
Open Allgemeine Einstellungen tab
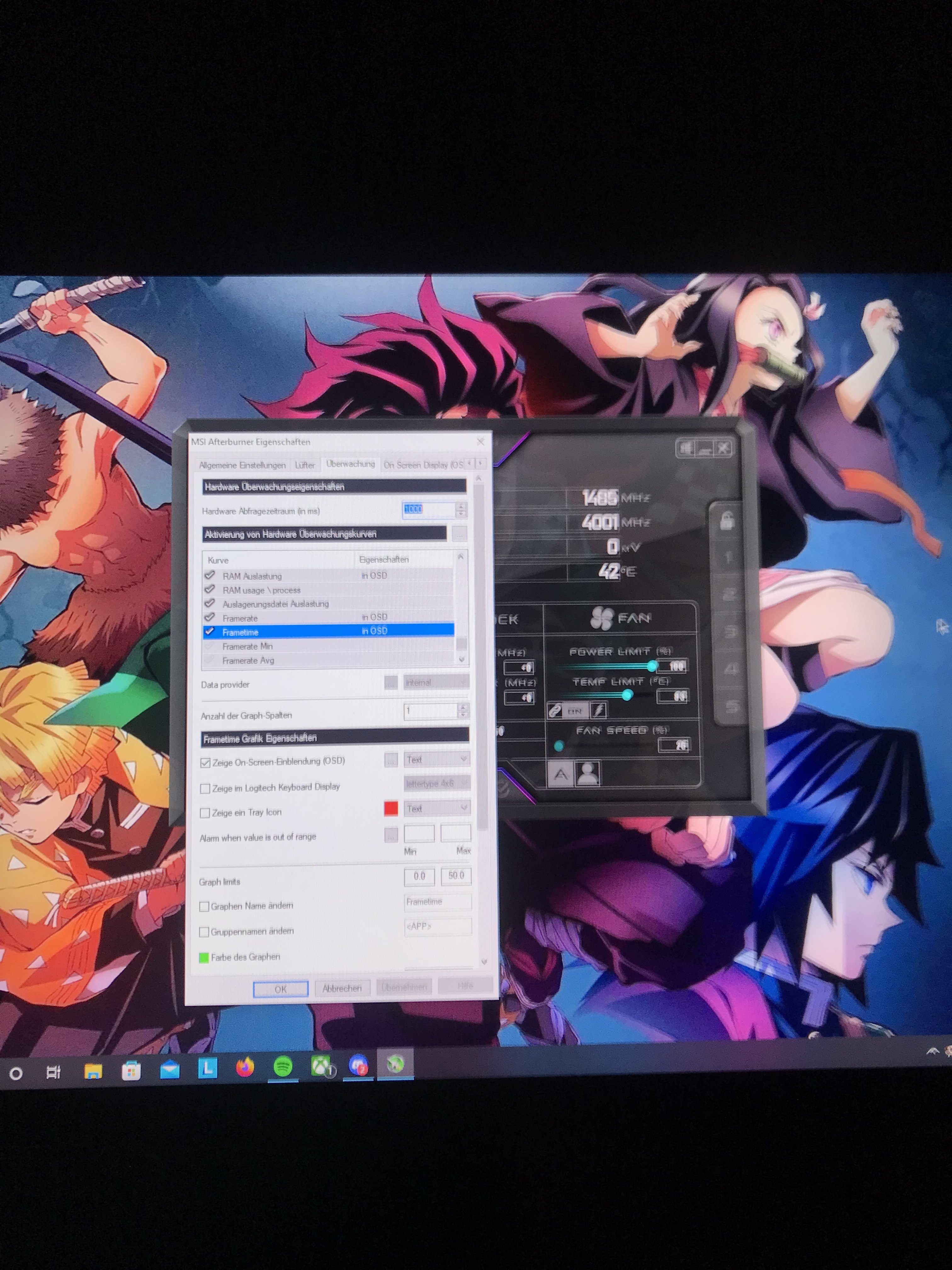(x=242, y=465)
